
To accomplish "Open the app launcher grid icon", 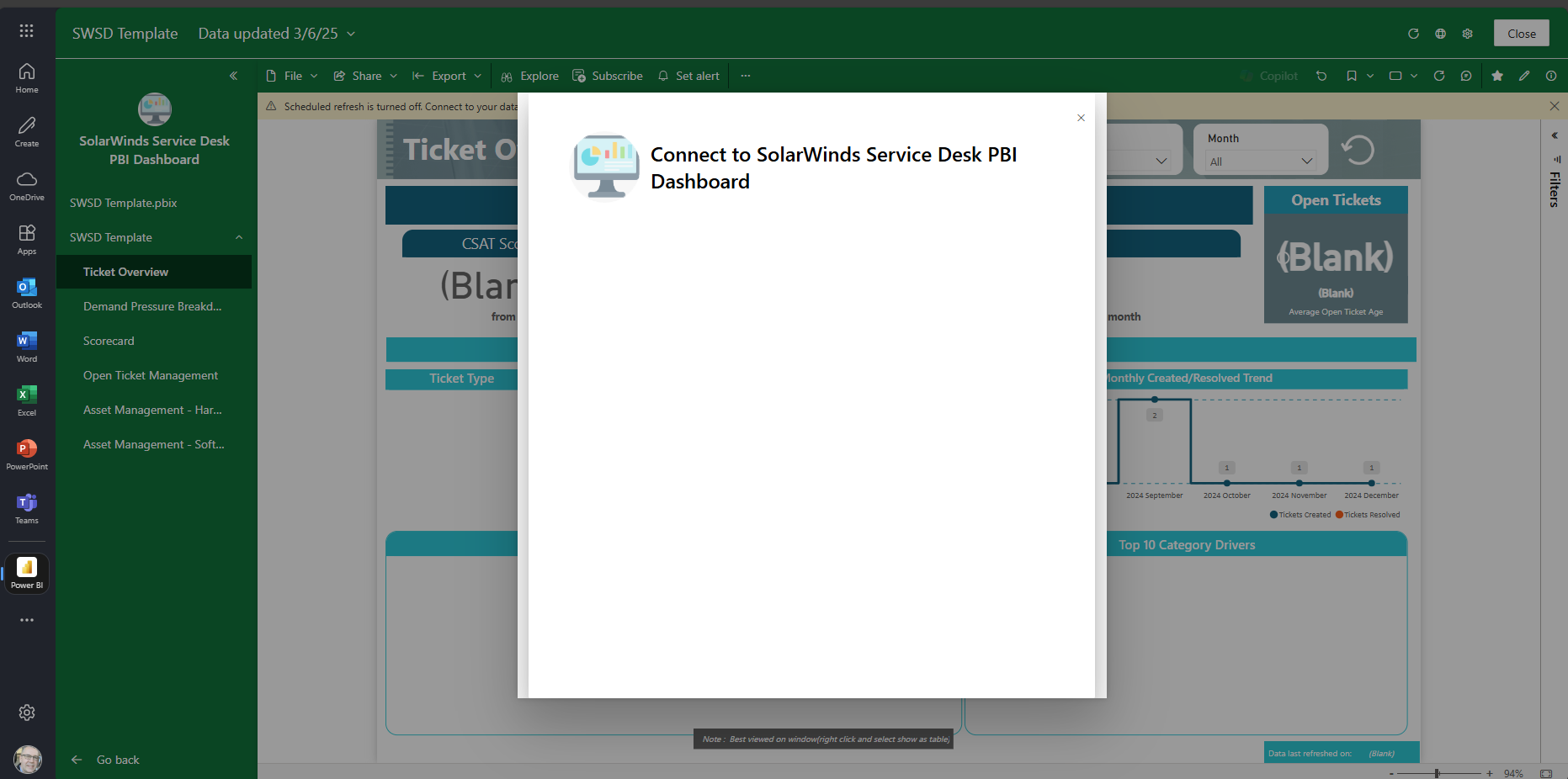I will pos(27,31).
